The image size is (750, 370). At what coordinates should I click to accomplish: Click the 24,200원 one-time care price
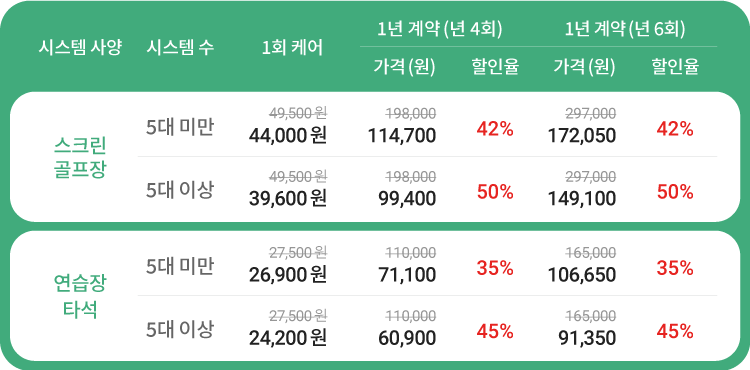tap(287, 337)
